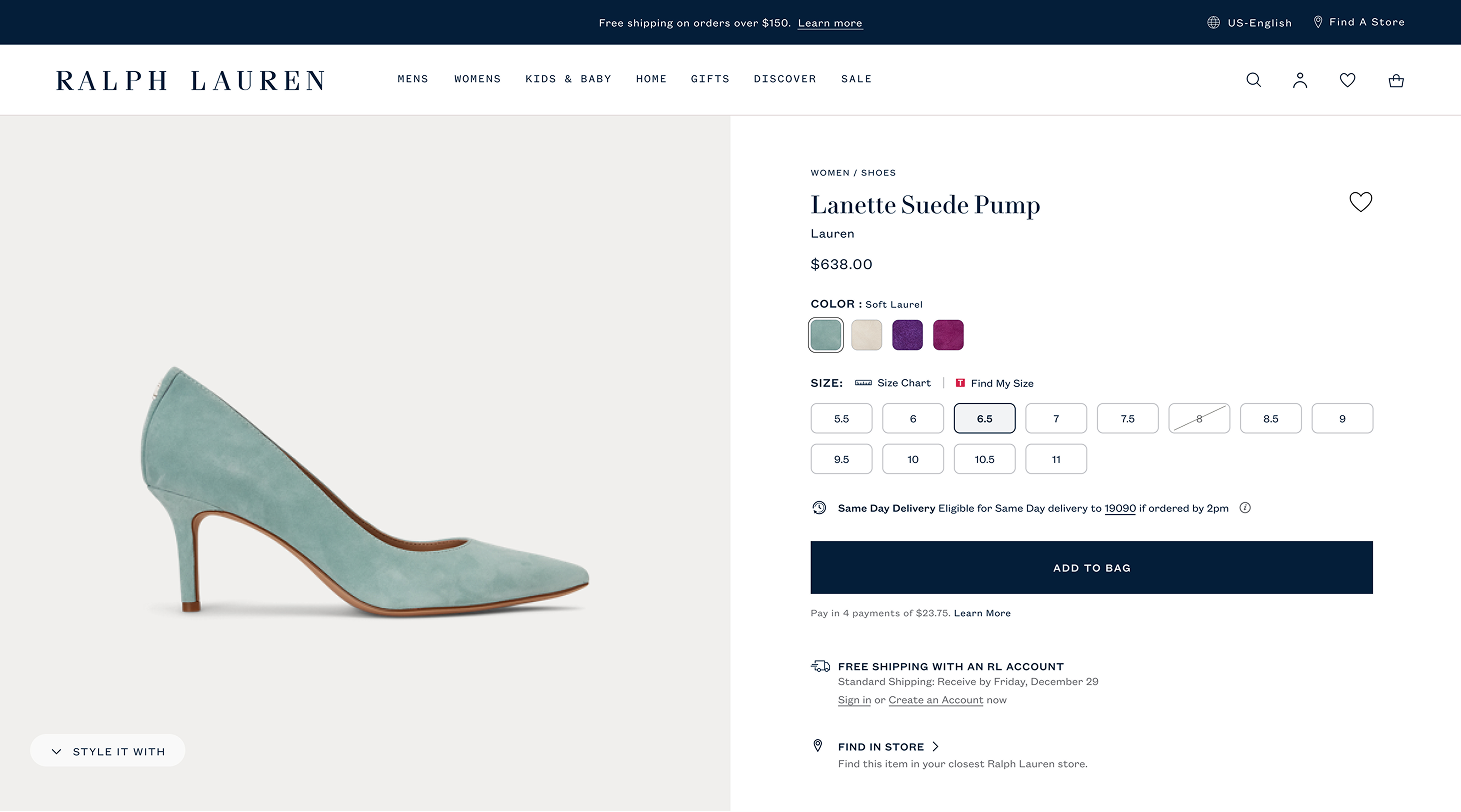Open the header wishlist heart icon
Image resolution: width=1461 pixels, height=812 pixels.
click(x=1348, y=80)
